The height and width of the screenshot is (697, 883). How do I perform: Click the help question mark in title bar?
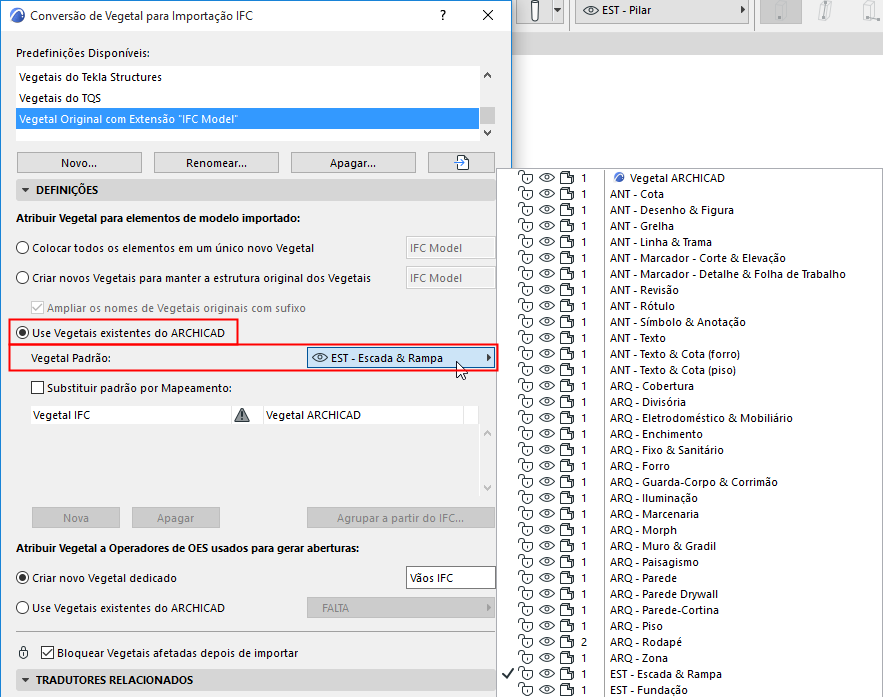pyautogui.click(x=443, y=15)
